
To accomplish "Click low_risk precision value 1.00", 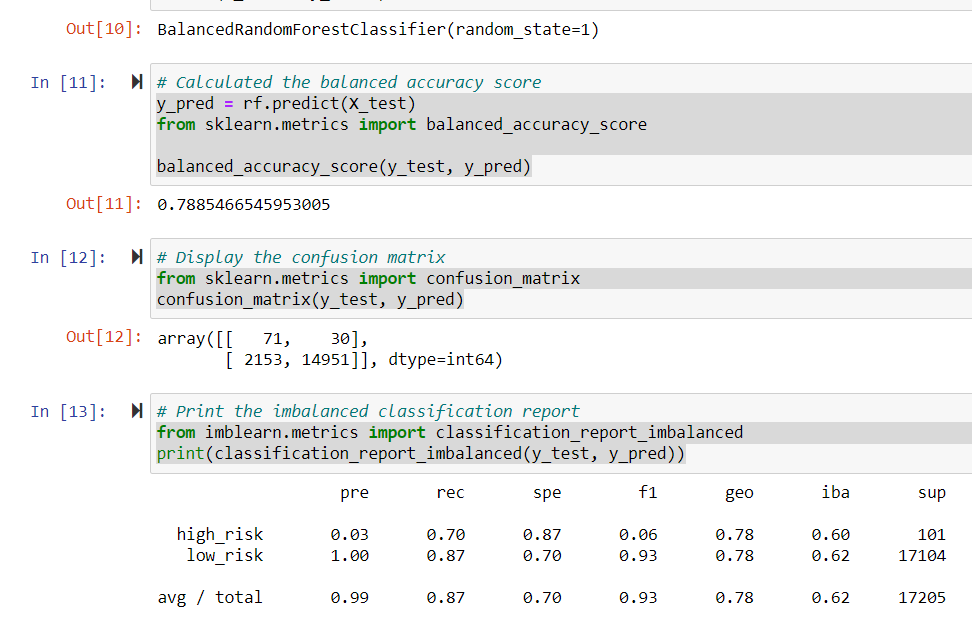I will tap(350, 555).
